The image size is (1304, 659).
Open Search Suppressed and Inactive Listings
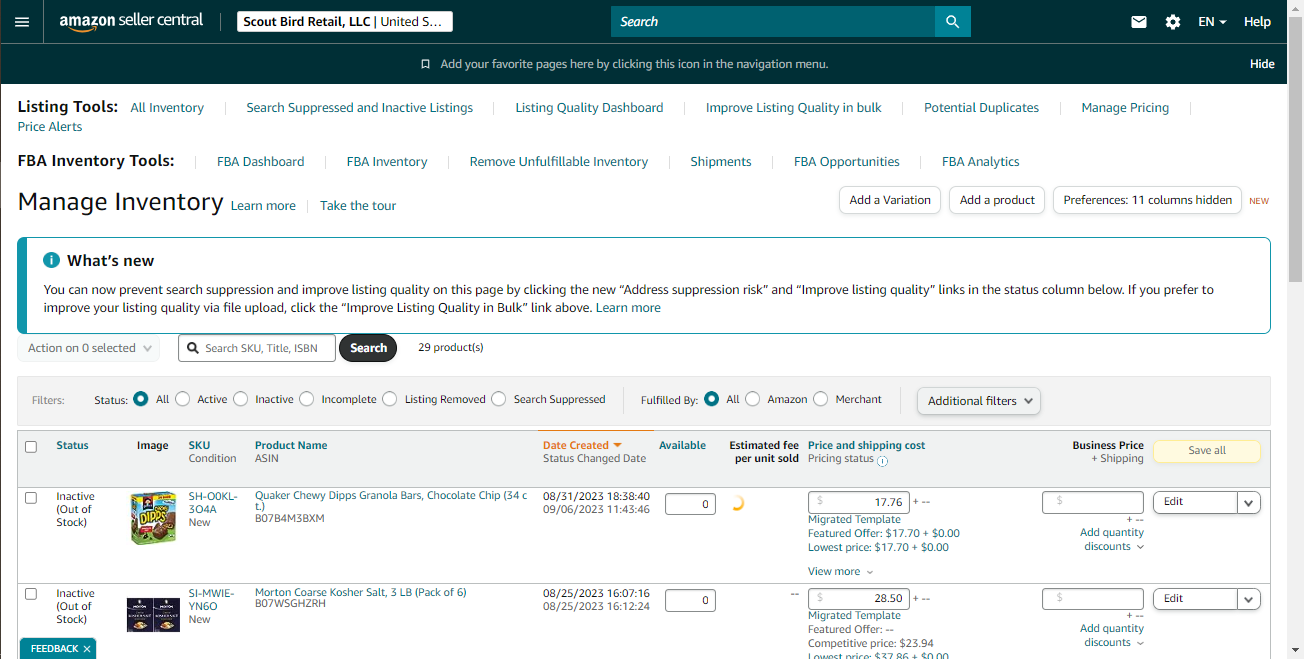tap(360, 108)
